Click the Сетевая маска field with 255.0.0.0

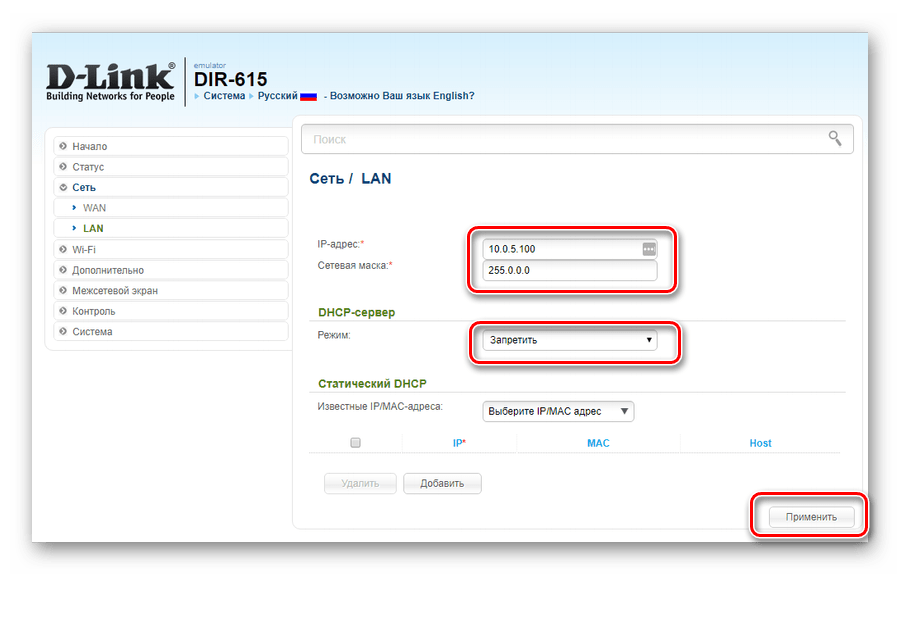coord(569,270)
